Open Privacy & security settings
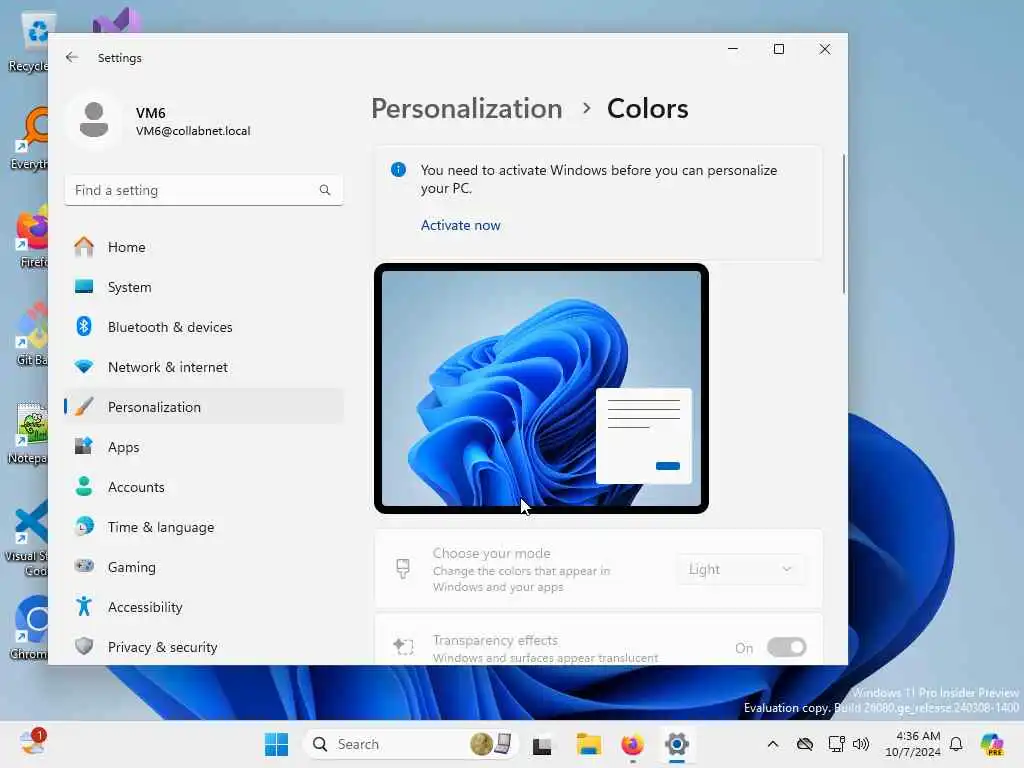 [204, 647]
